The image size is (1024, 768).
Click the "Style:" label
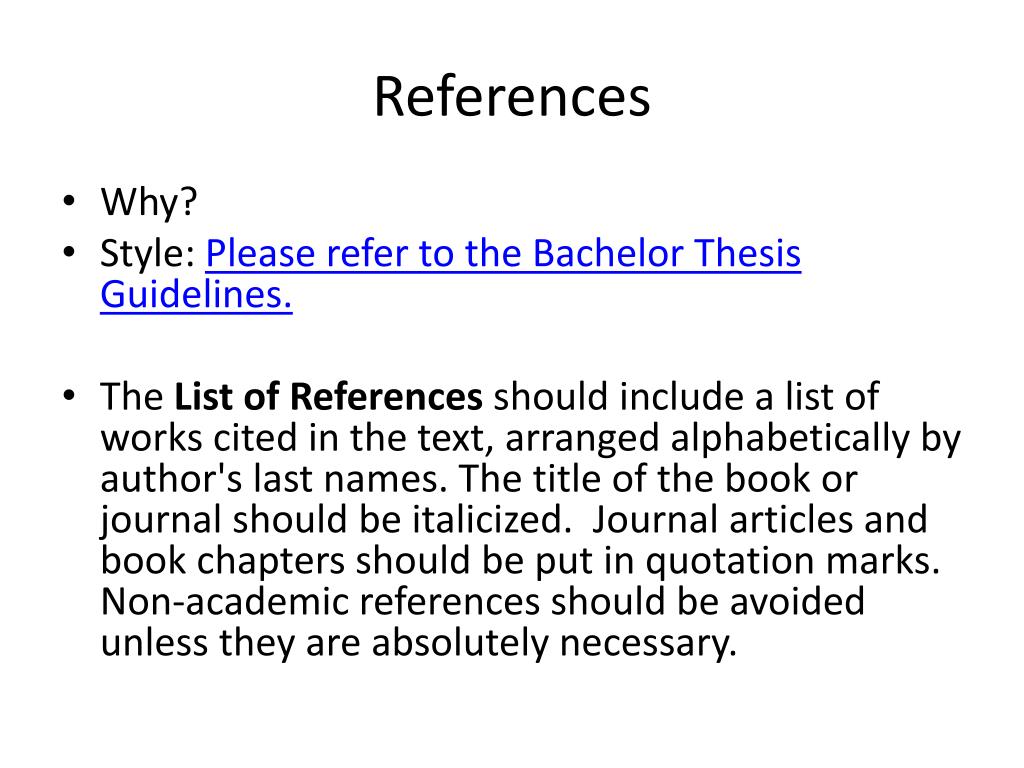[x=148, y=253]
